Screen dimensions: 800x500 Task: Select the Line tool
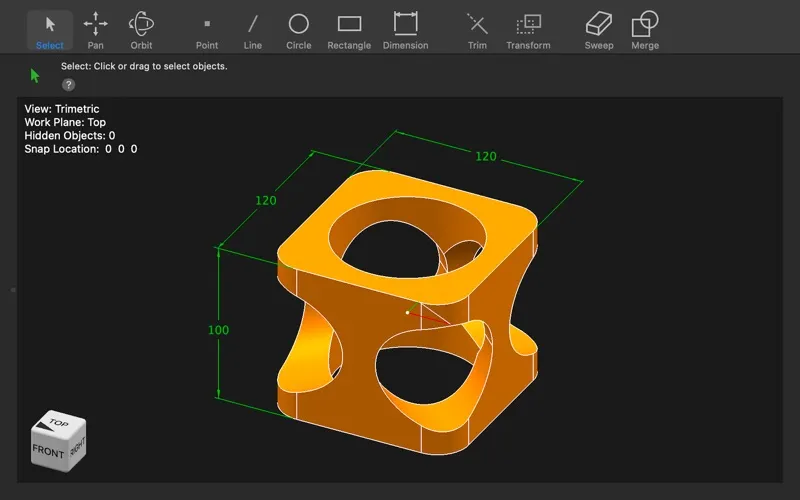(x=253, y=31)
